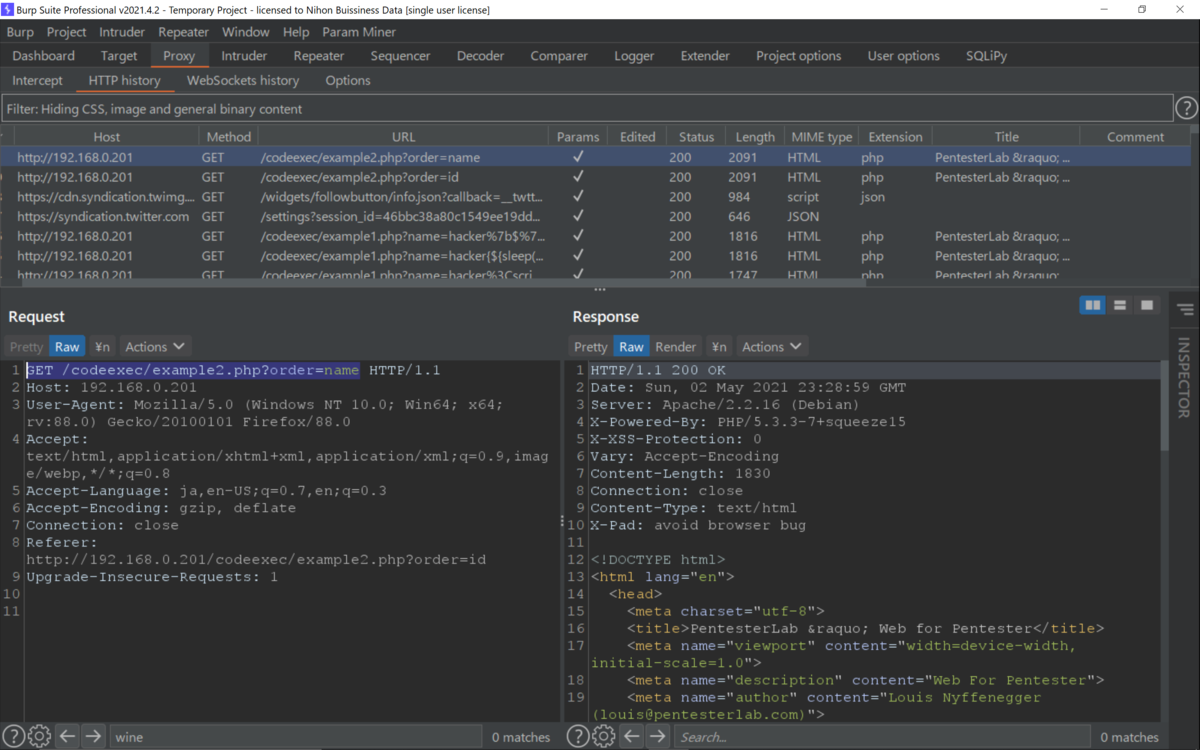Go to next match in request search

[93, 737]
